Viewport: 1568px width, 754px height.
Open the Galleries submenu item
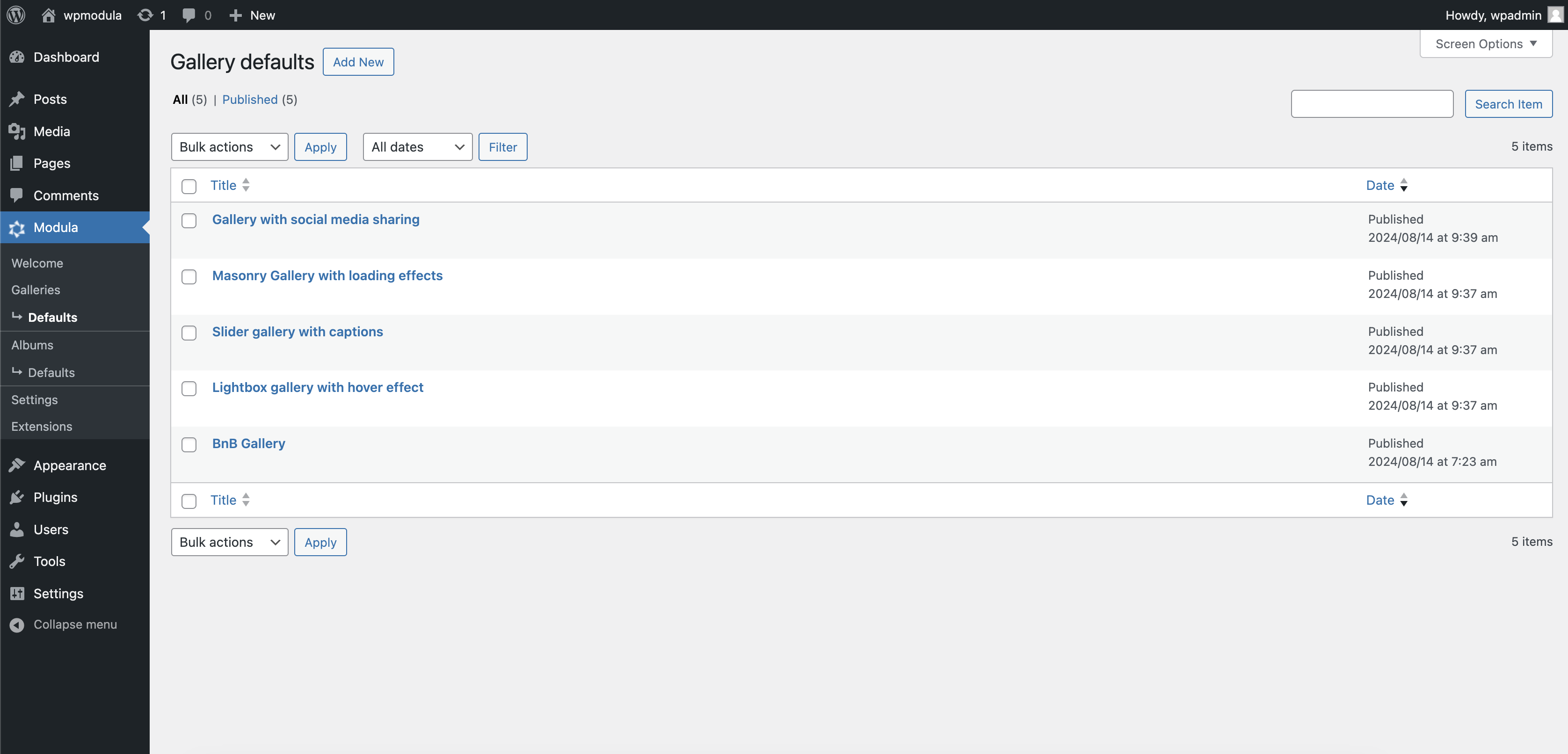pos(35,290)
